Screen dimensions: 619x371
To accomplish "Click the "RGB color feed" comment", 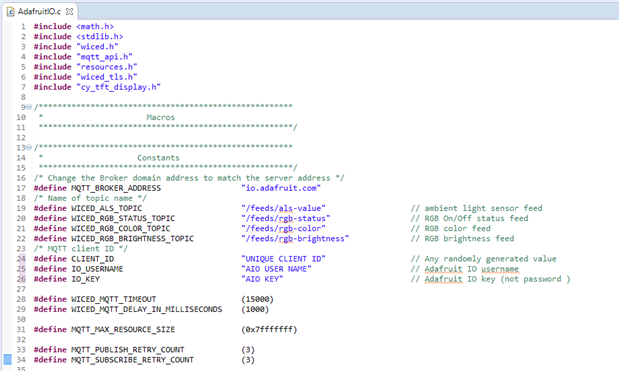I will 450,228.
